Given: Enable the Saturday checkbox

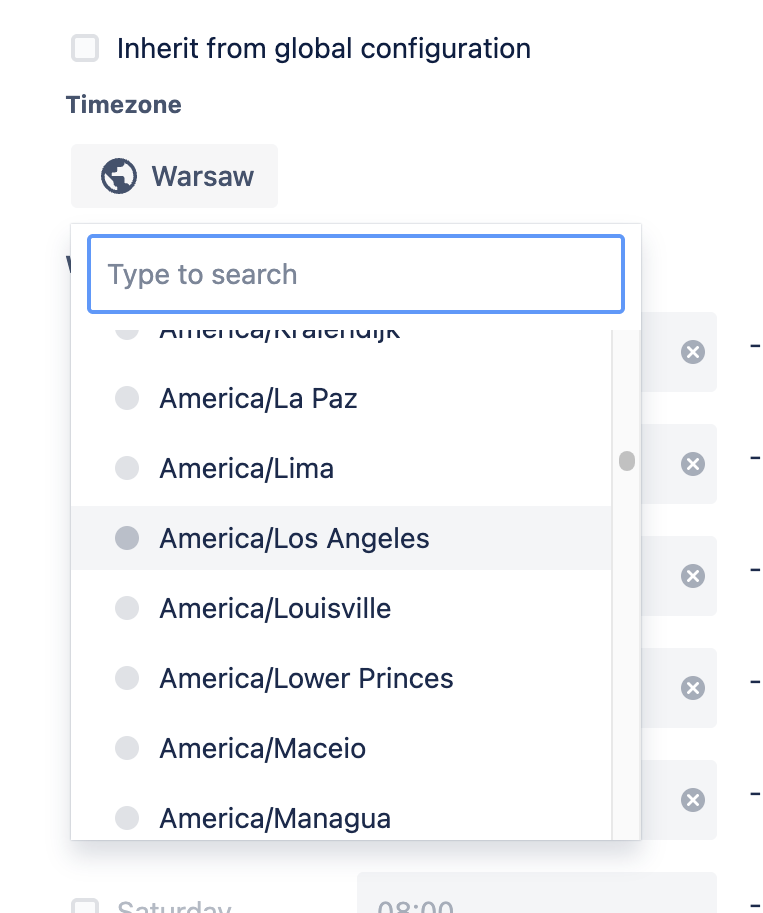Looking at the screenshot, I should (85, 908).
